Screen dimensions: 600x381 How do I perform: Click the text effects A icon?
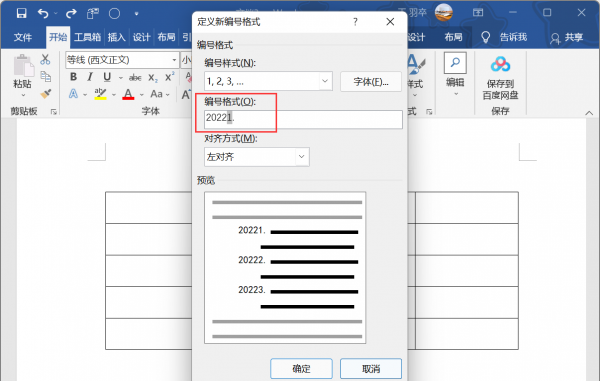pyautogui.click(x=73, y=94)
